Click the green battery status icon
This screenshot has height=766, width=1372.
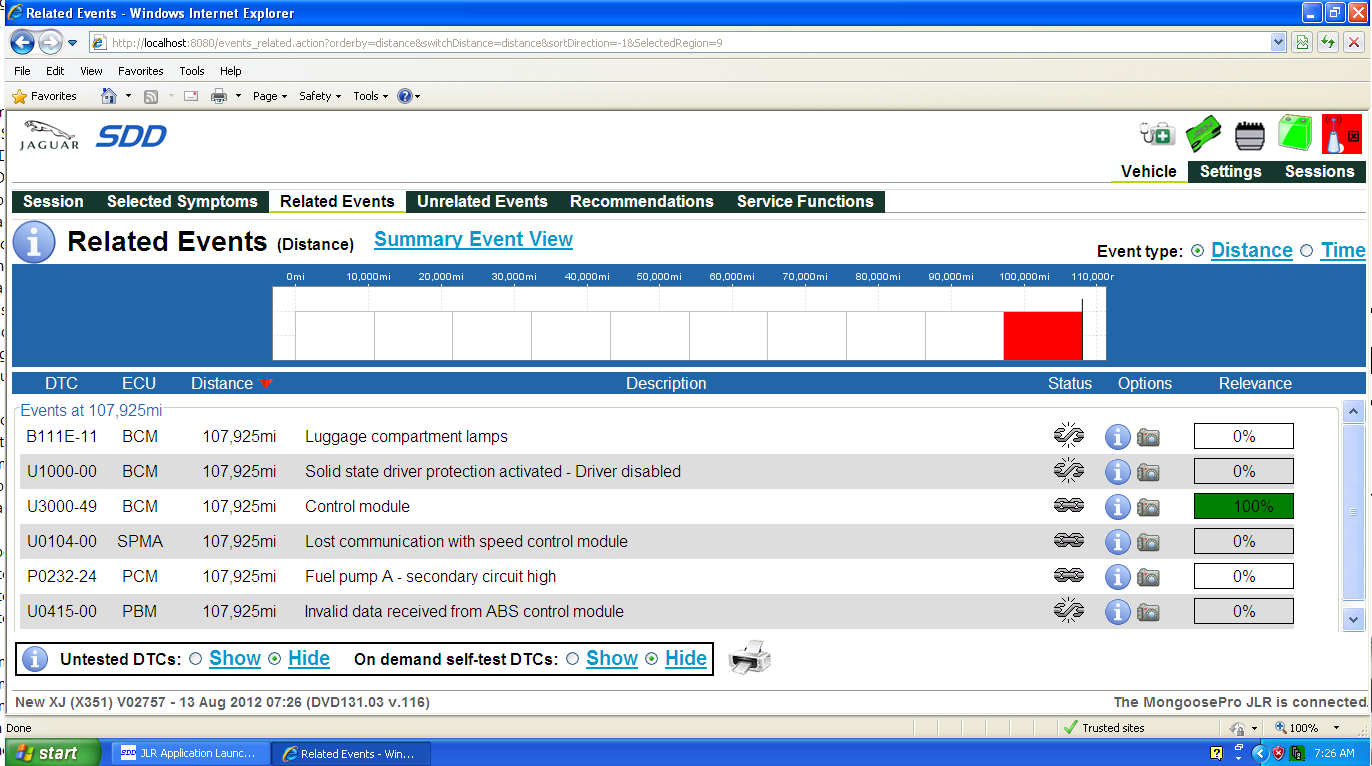point(1295,132)
